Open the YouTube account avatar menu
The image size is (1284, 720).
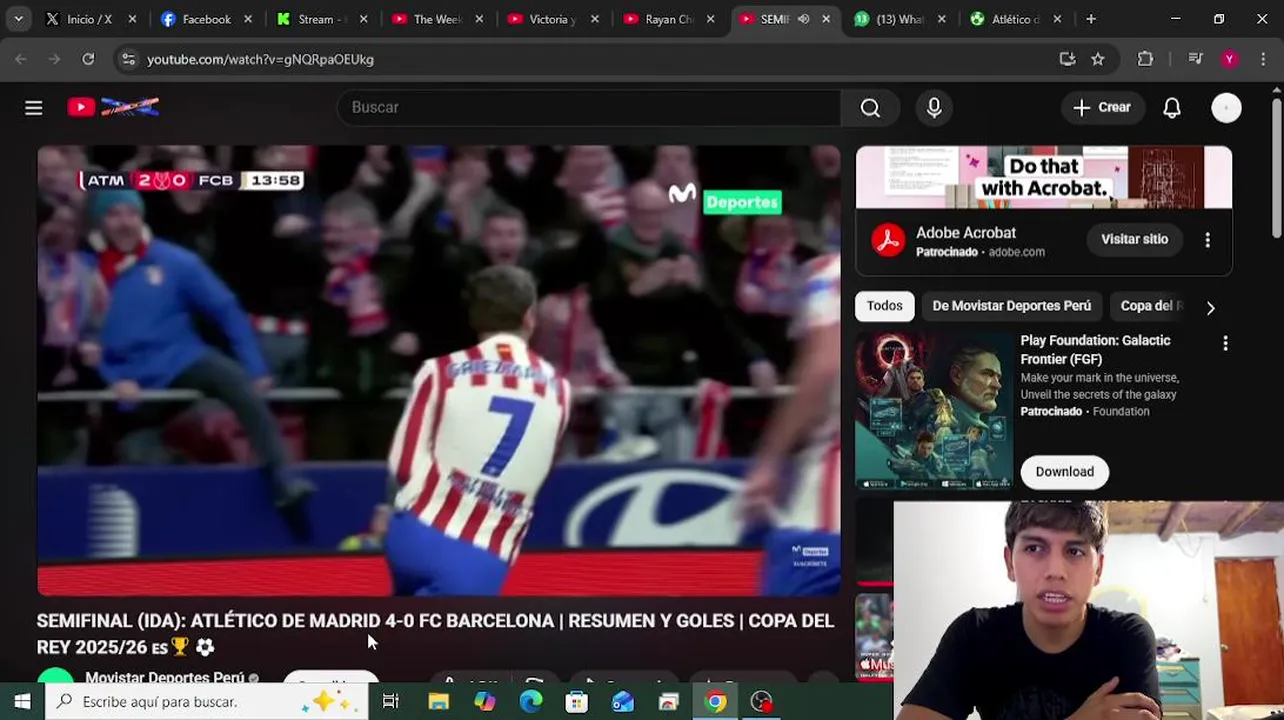point(1226,108)
